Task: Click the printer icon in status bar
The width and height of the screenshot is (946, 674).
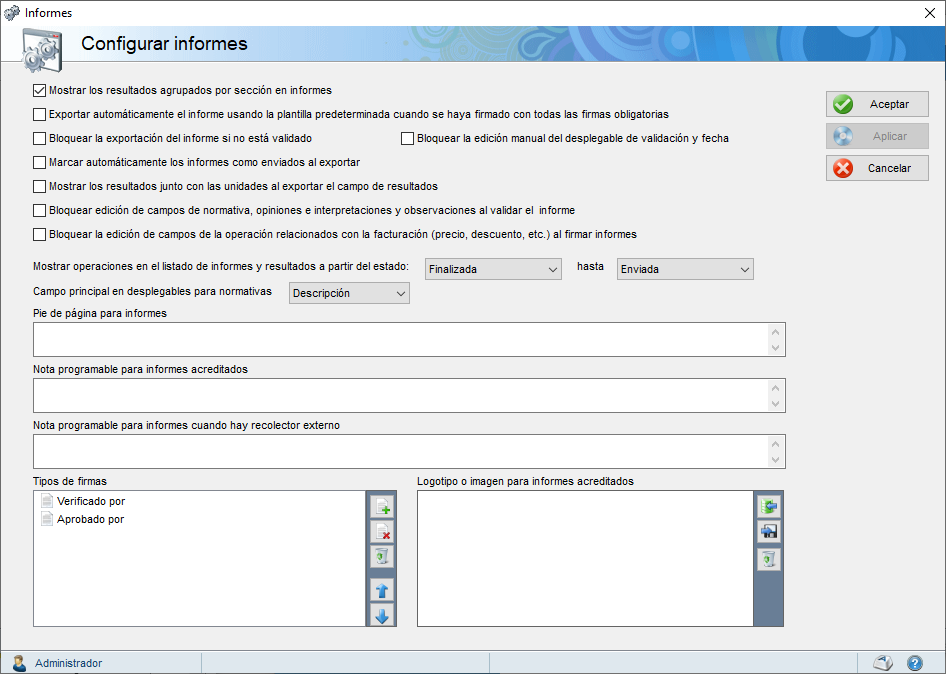Action: coord(883,663)
